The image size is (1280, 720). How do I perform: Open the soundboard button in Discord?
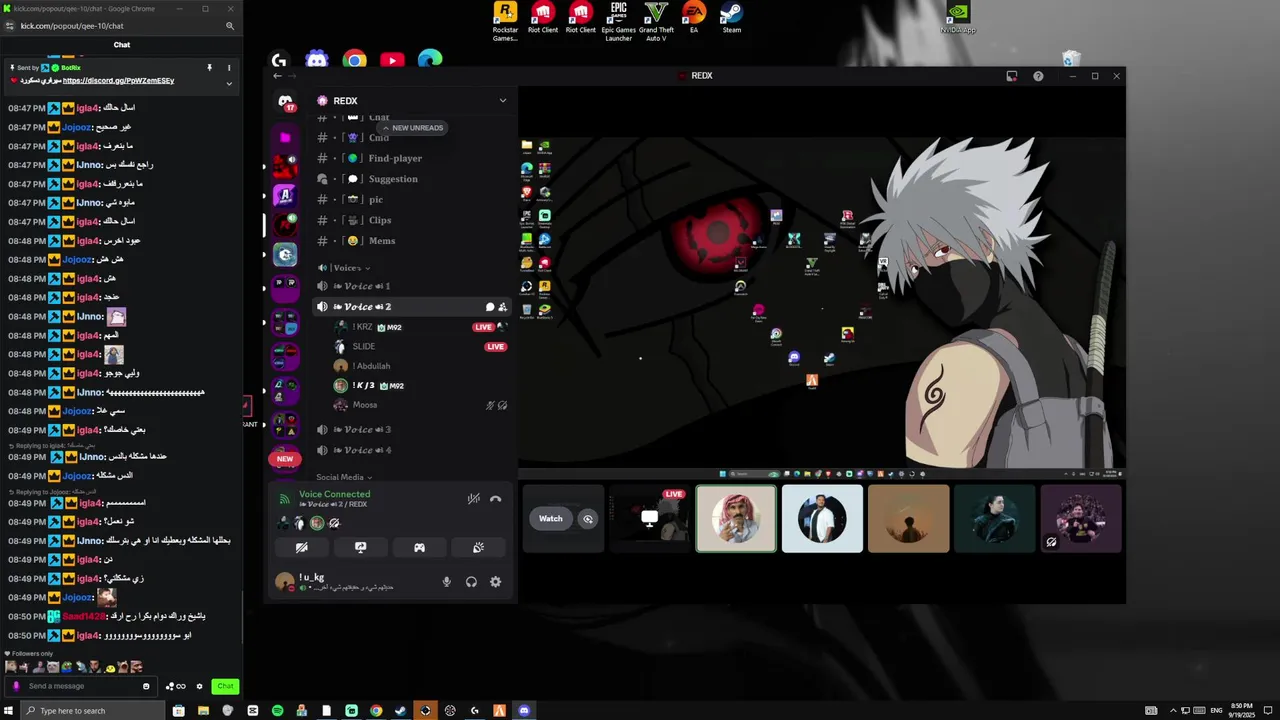coord(478,548)
